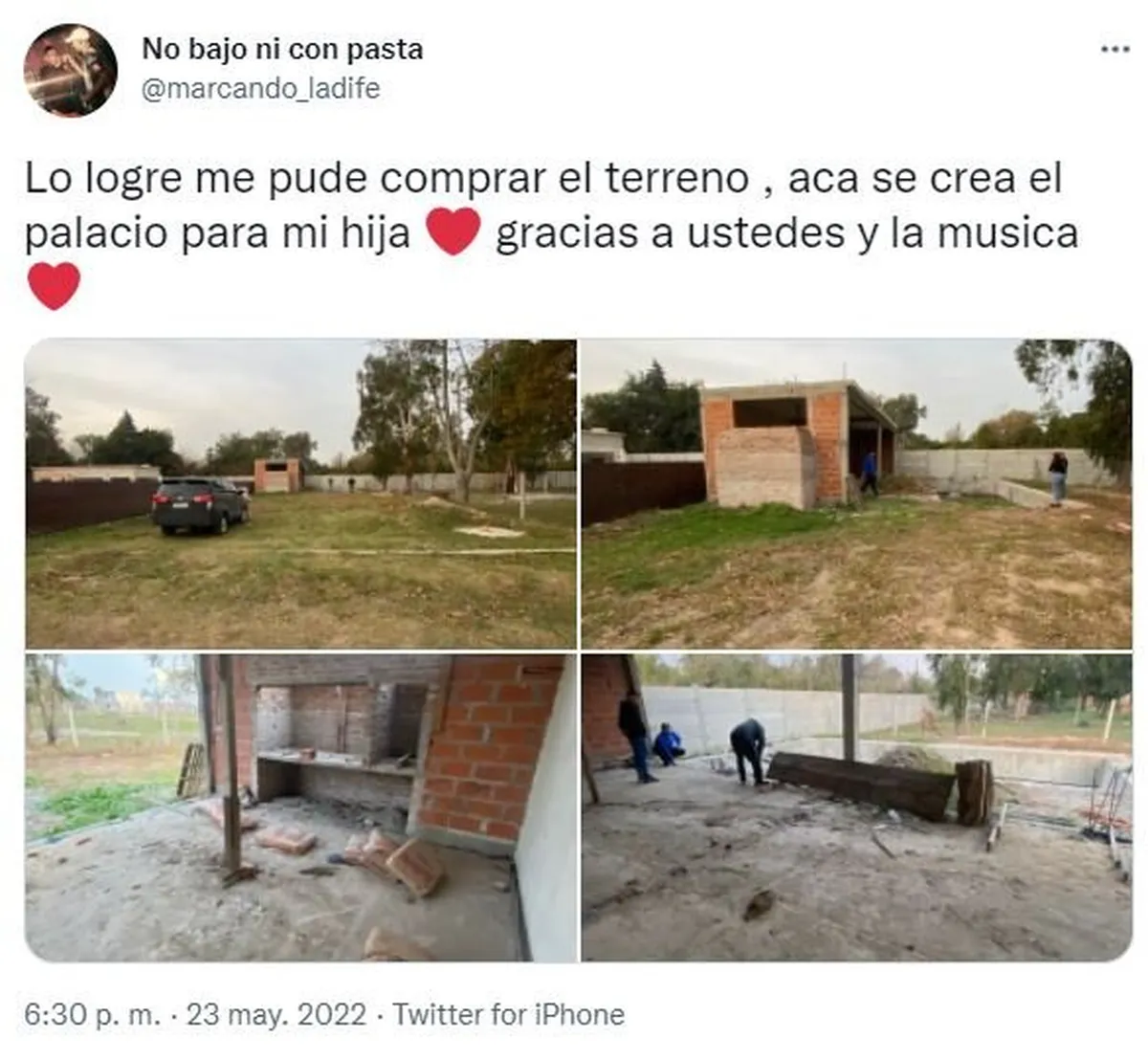View the photo showing the parked dark SUV

pyautogui.click(x=300, y=494)
